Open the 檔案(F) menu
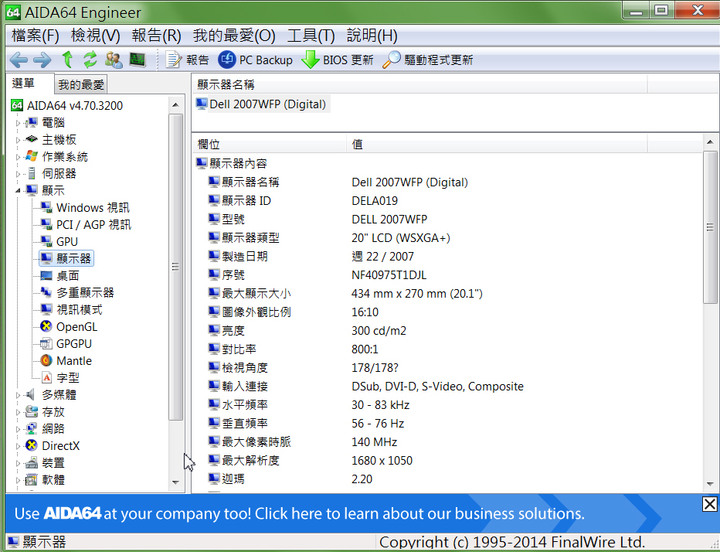 (x=35, y=35)
